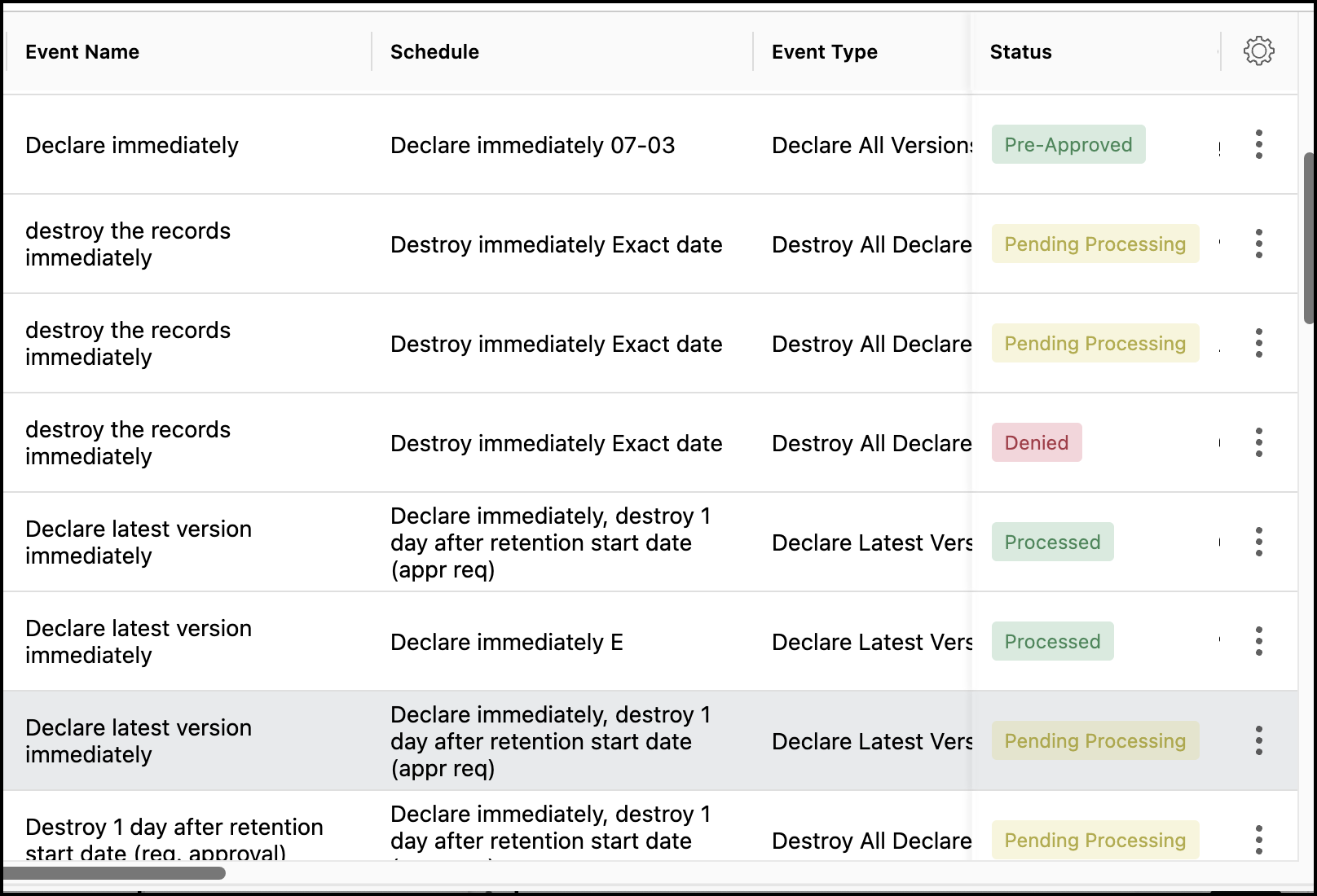Open the actions menu for the highlighted Pending row
This screenshot has height=896, width=1317.
coord(1258,740)
